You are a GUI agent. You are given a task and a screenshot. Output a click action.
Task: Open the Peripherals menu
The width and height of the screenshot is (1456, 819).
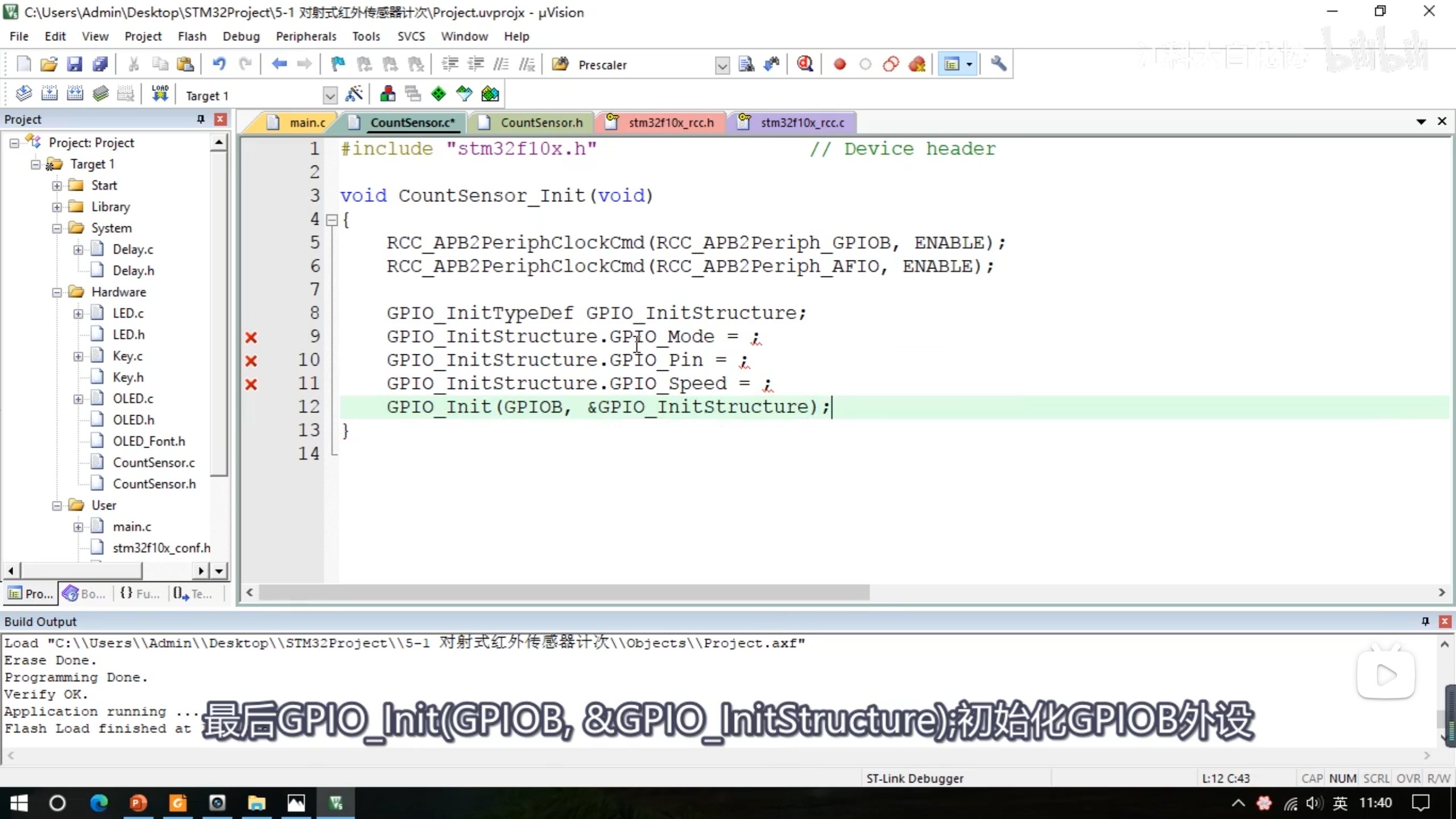(306, 36)
